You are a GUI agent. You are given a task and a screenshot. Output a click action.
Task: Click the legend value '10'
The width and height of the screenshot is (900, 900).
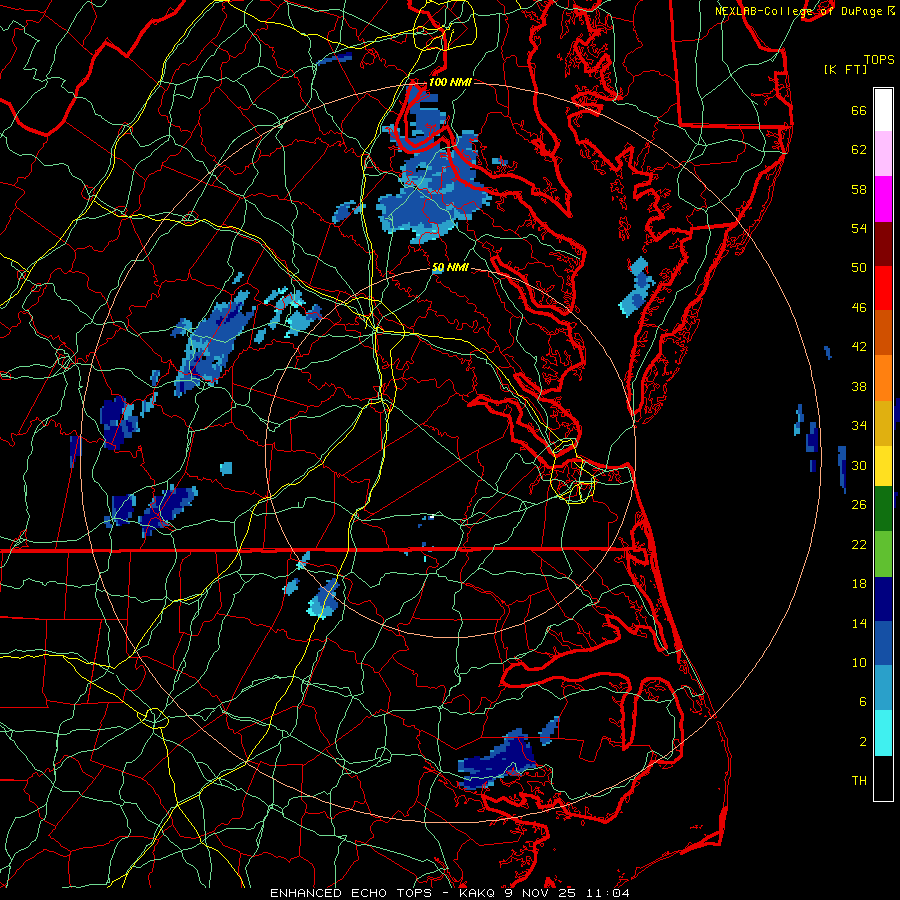859,662
